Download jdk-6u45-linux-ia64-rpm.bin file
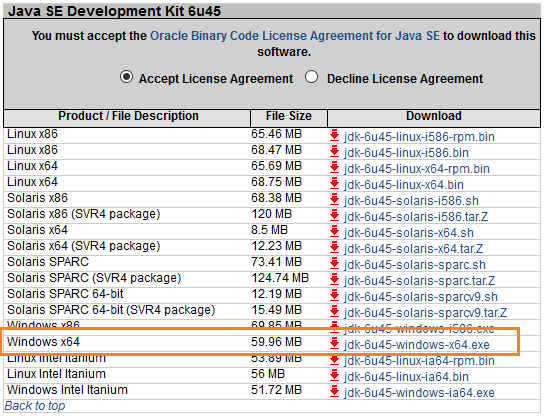 pos(419,360)
